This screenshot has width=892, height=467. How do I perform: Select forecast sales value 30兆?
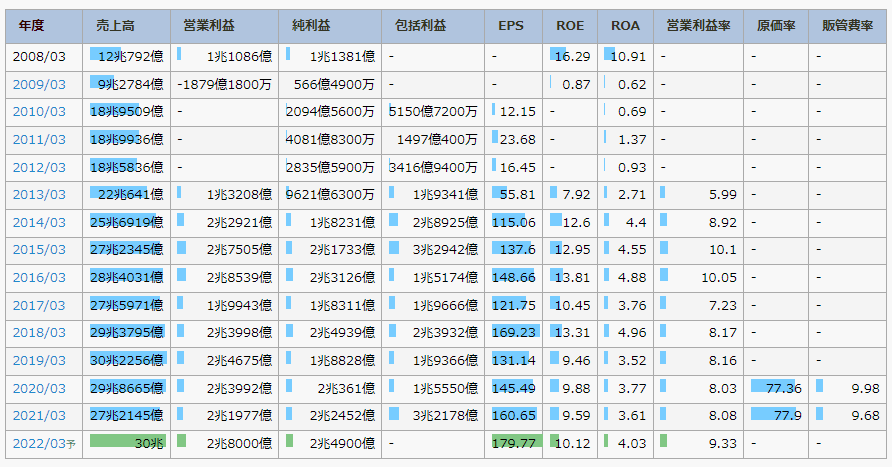(x=149, y=444)
